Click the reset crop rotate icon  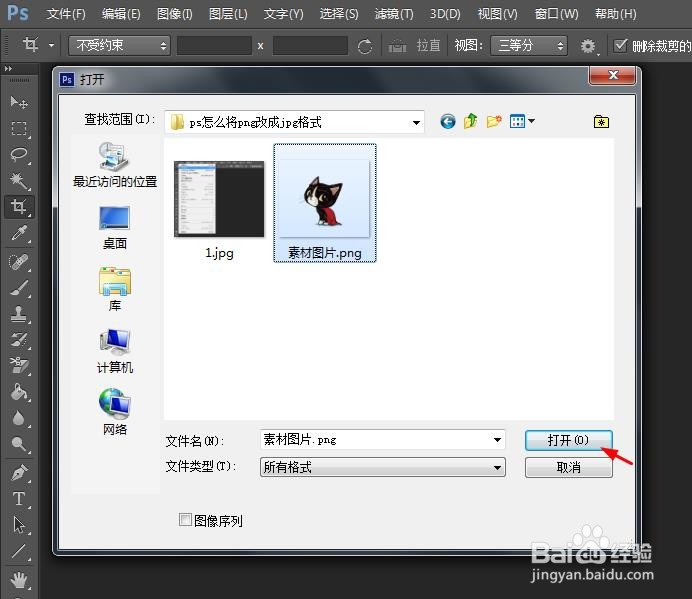point(365,46)
